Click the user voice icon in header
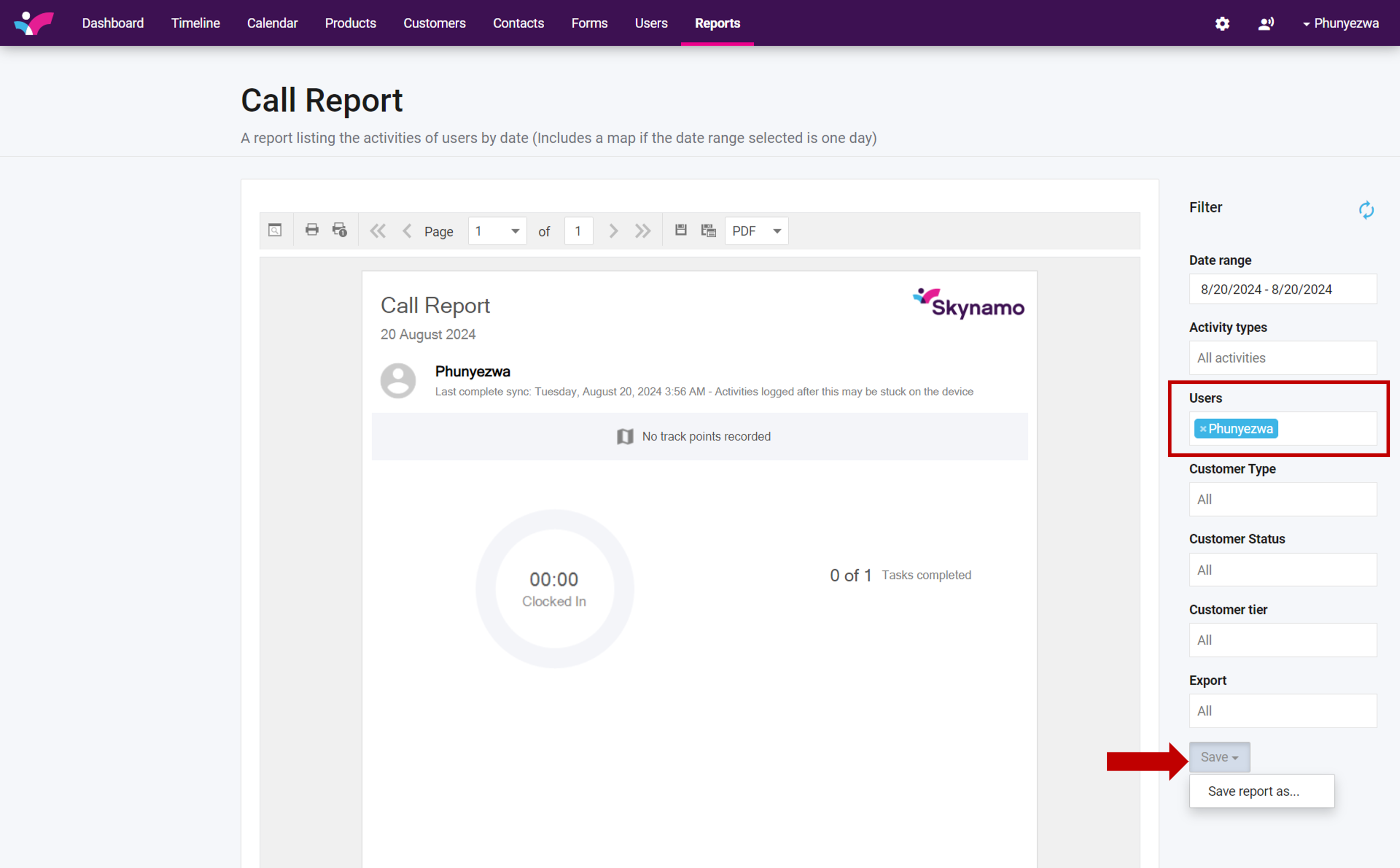 coord(1266,24)
